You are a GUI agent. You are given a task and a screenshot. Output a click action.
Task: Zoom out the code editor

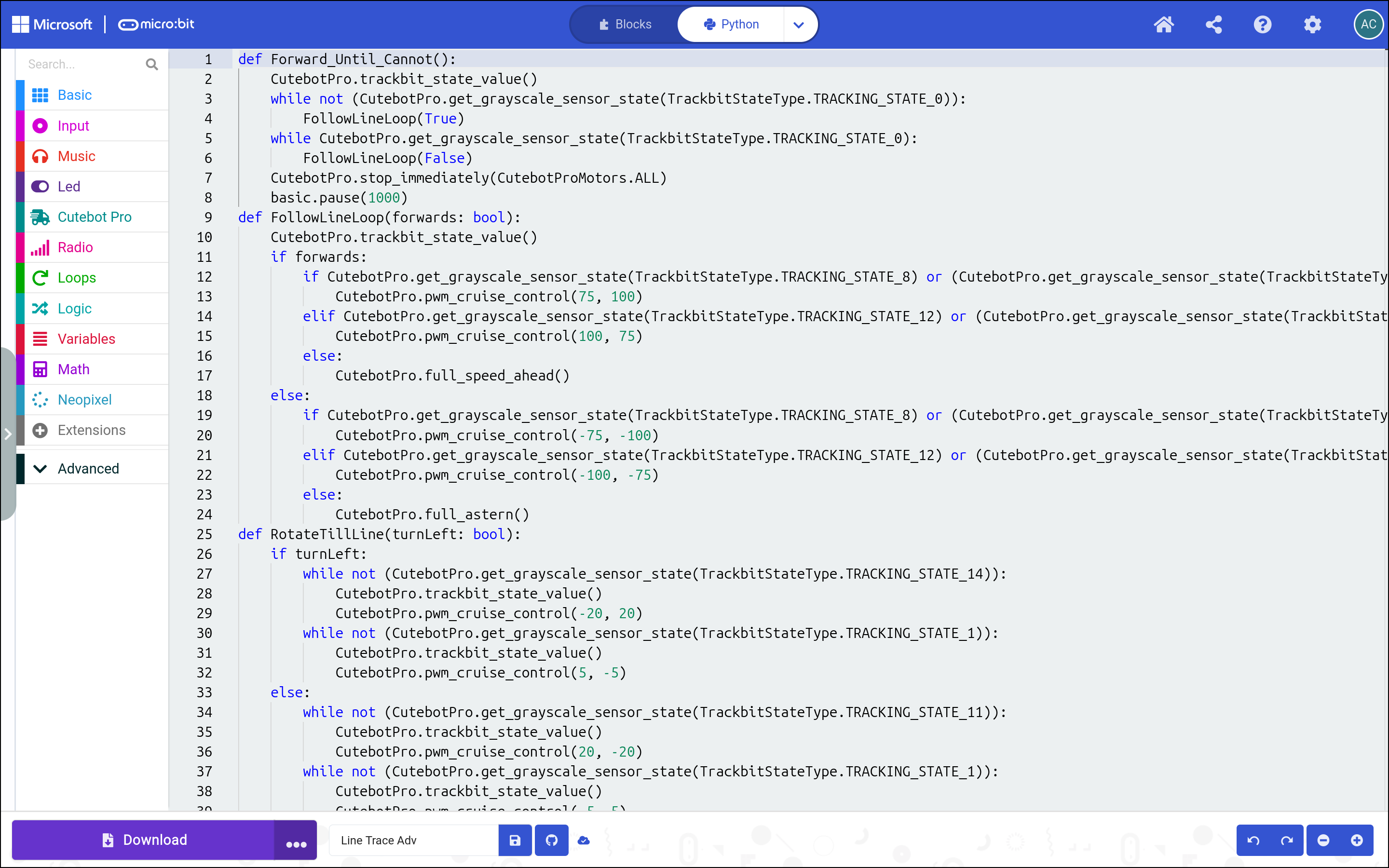pyautogui.click(x=1323, y=841)
